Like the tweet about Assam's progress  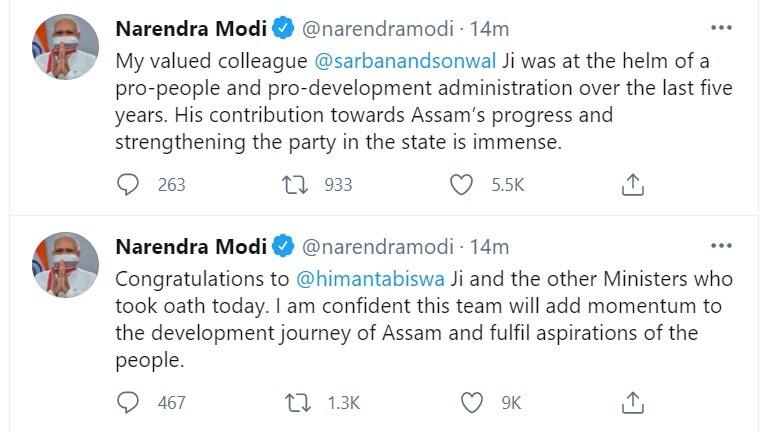(461, 185)
